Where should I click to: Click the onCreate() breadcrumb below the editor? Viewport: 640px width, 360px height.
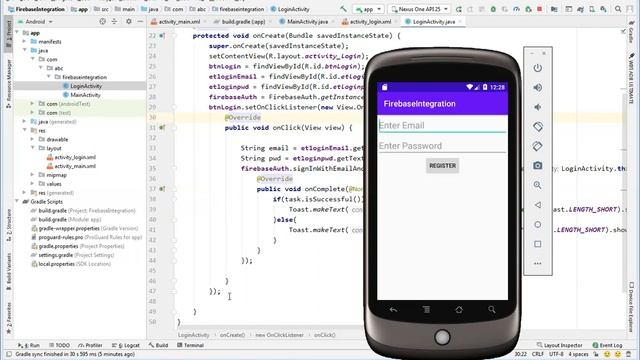coord(232,335)
